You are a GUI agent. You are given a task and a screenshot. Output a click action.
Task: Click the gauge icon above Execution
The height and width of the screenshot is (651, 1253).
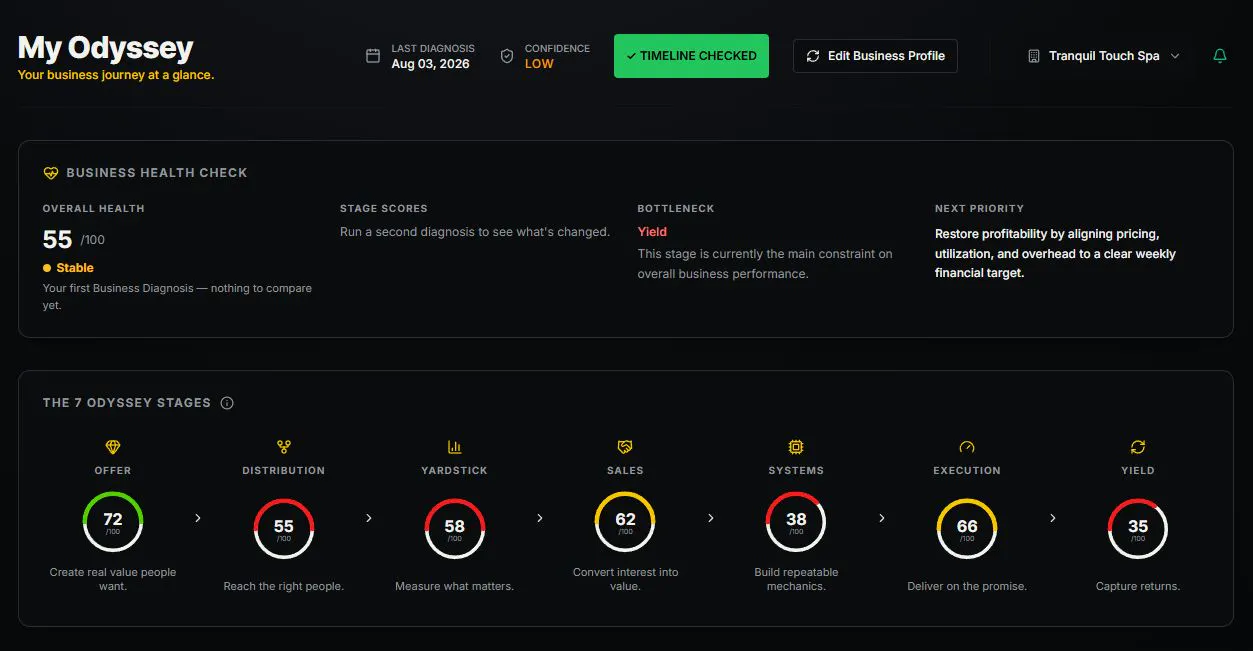pos(967,447)
